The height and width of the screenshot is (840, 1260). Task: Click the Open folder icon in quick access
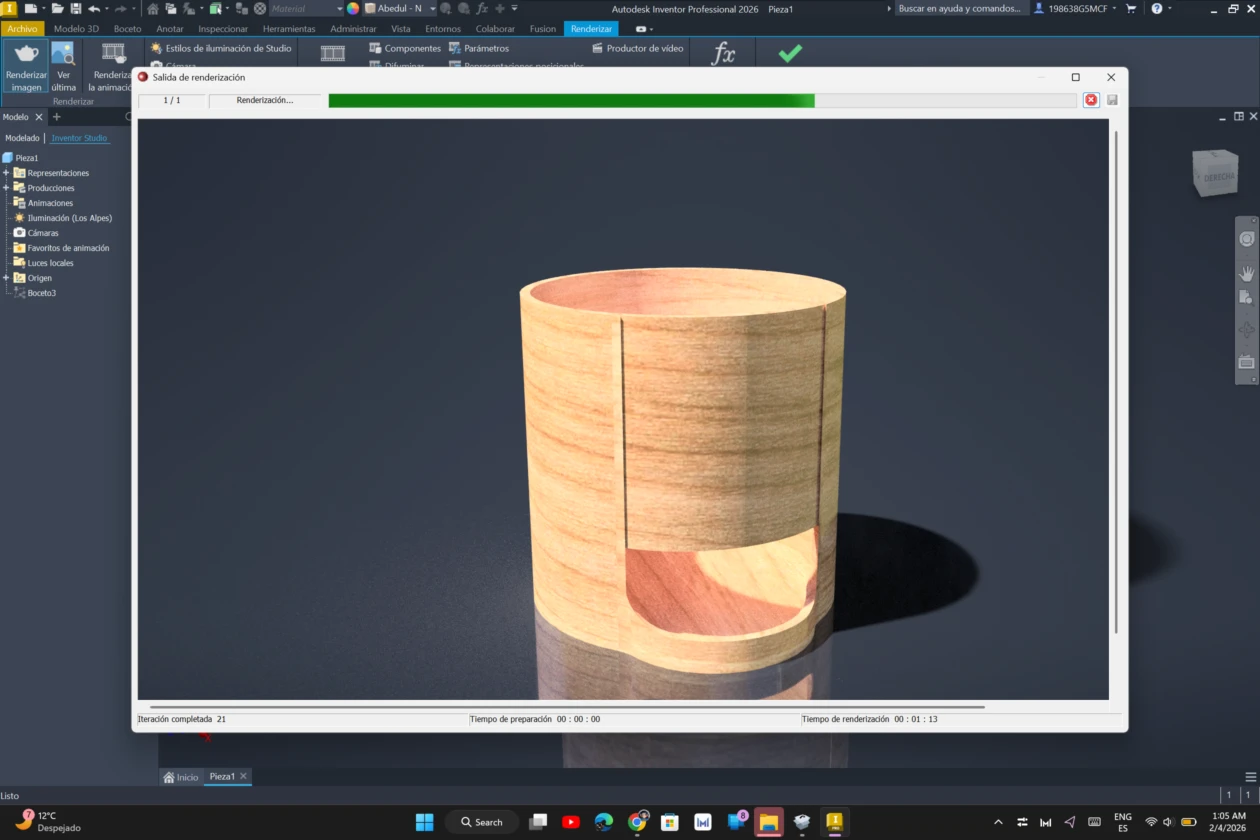pos(59,8)
